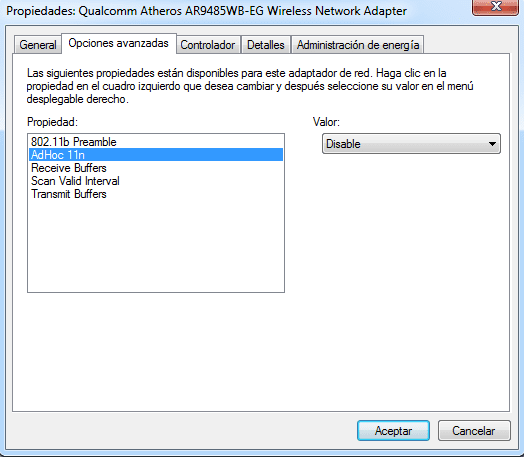Open Administración de energía tab
Screen dimensions: 524x457
(x=358, y=45)
